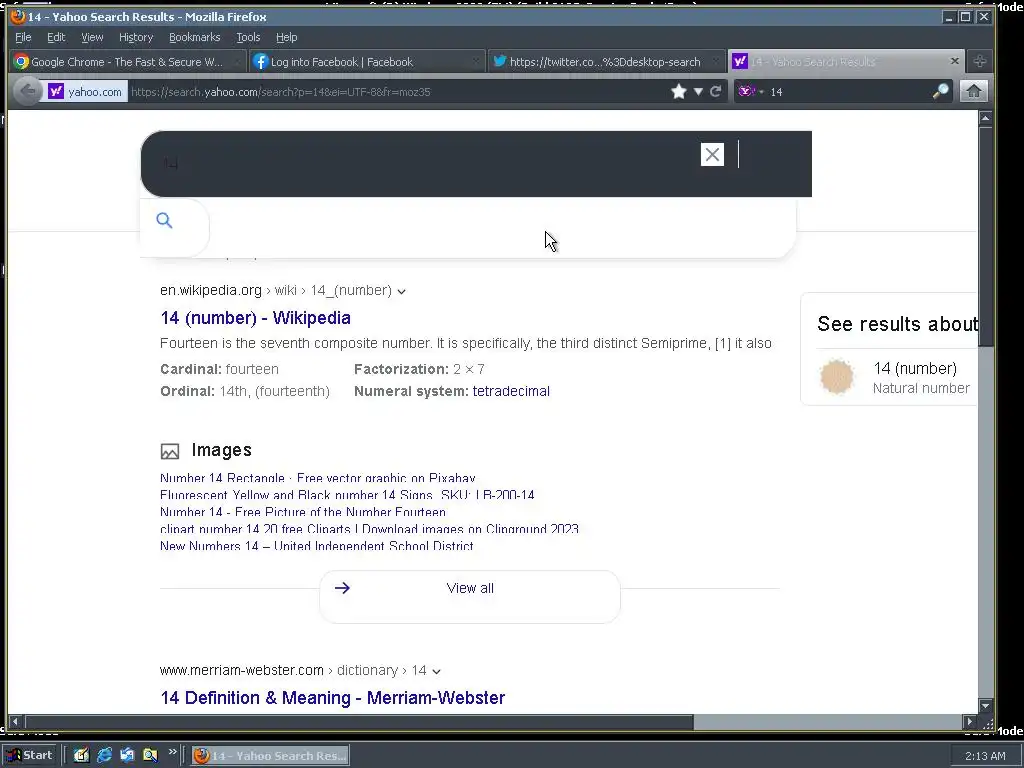The width and height of the screenshot is (1024, 768).
Task: Reload the page using refresh icon
Action: (716, 91)
